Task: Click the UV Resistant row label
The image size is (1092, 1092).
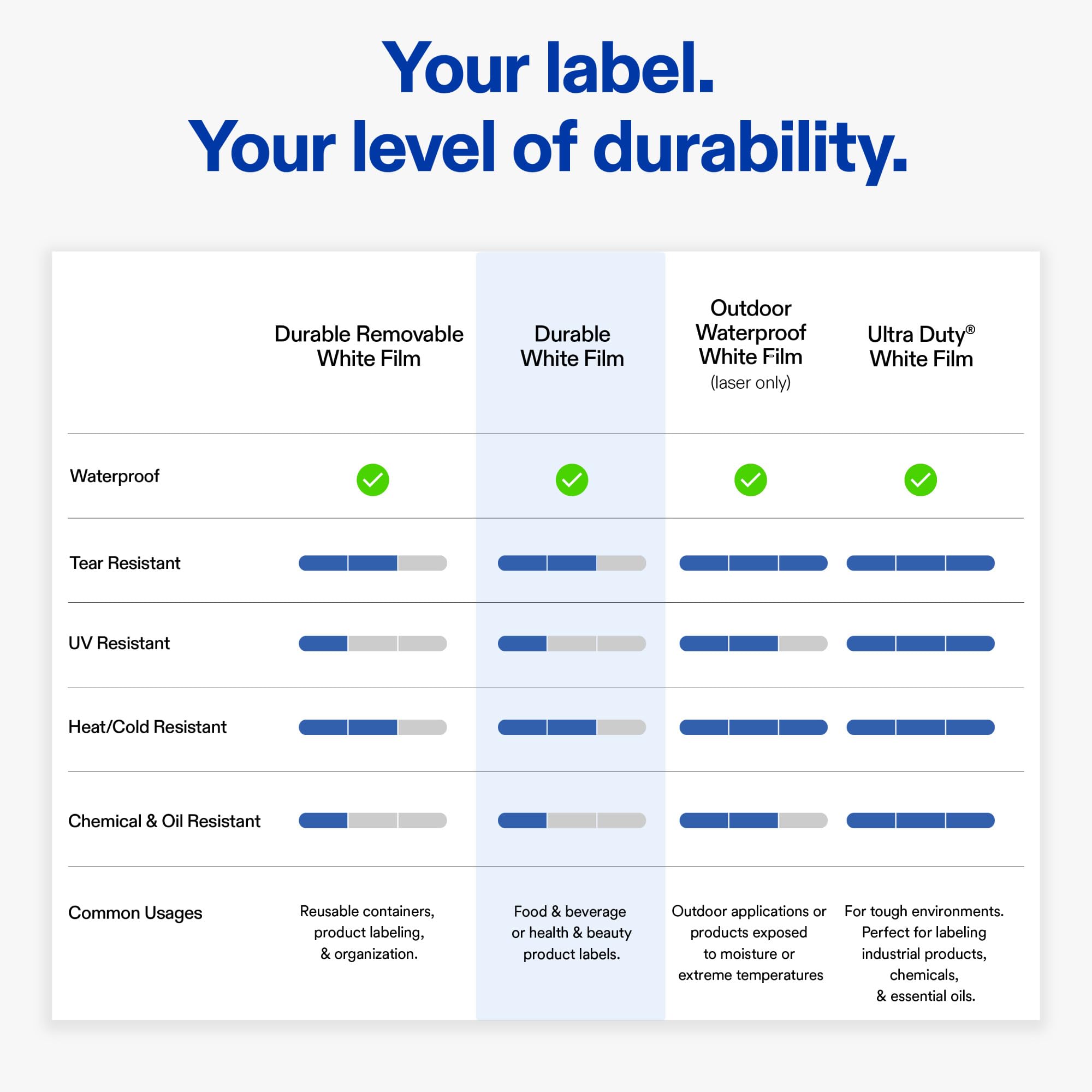Action: 119,643
